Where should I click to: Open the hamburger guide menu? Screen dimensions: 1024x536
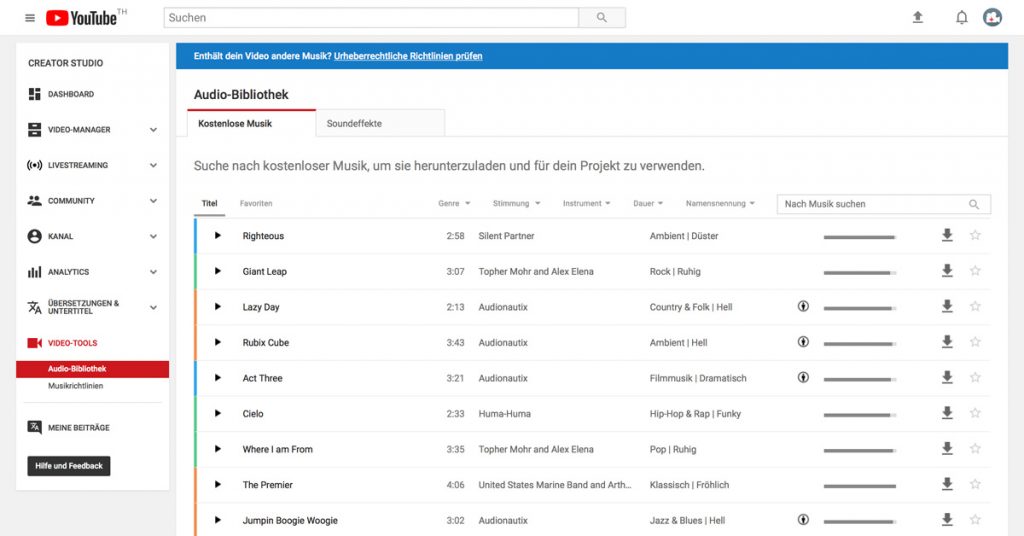[30, 18]
